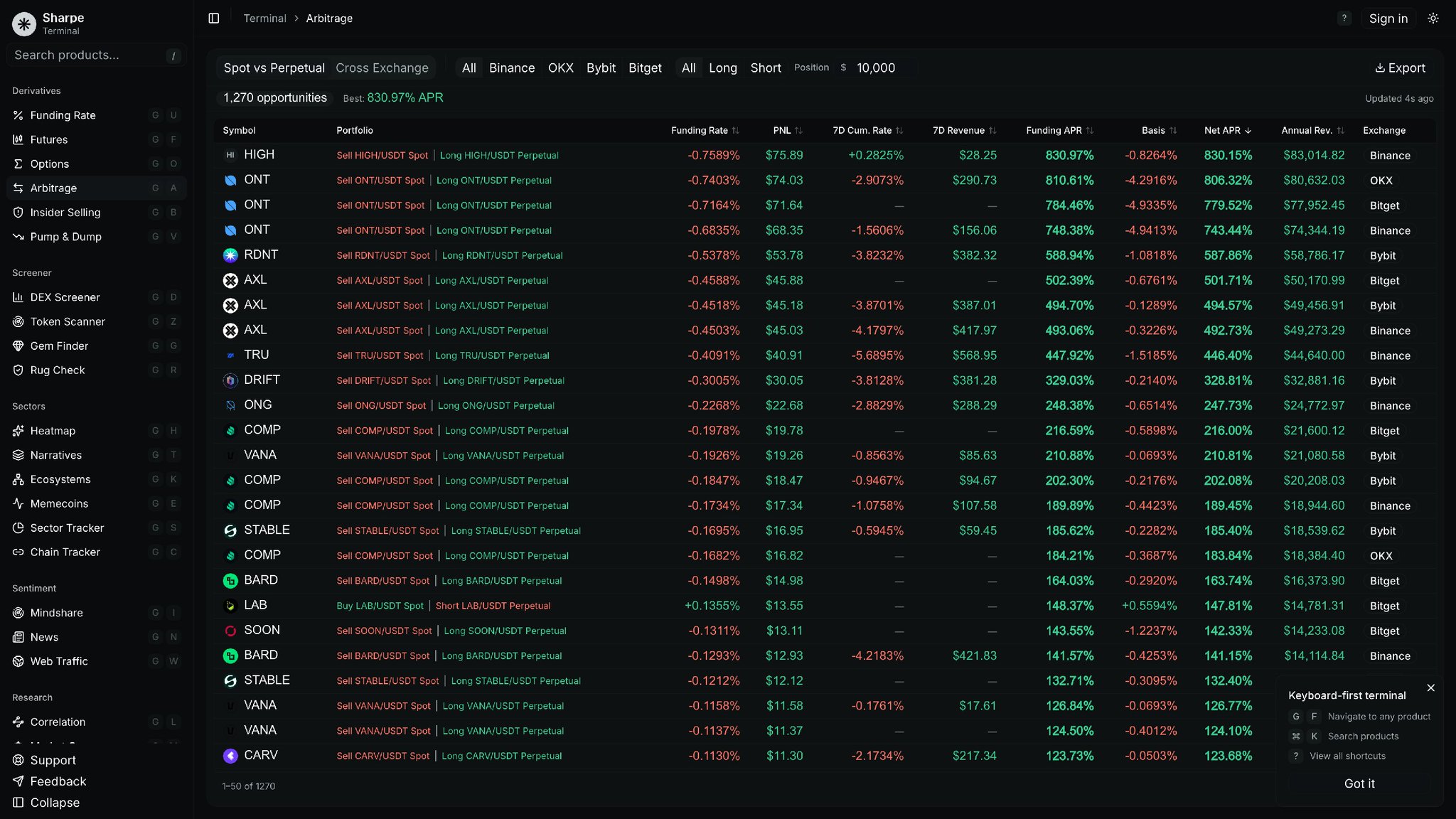Click the theme toggle sun icon
The height and width of the screenshot is (819, 1456).
click(x=1433, y=18)
